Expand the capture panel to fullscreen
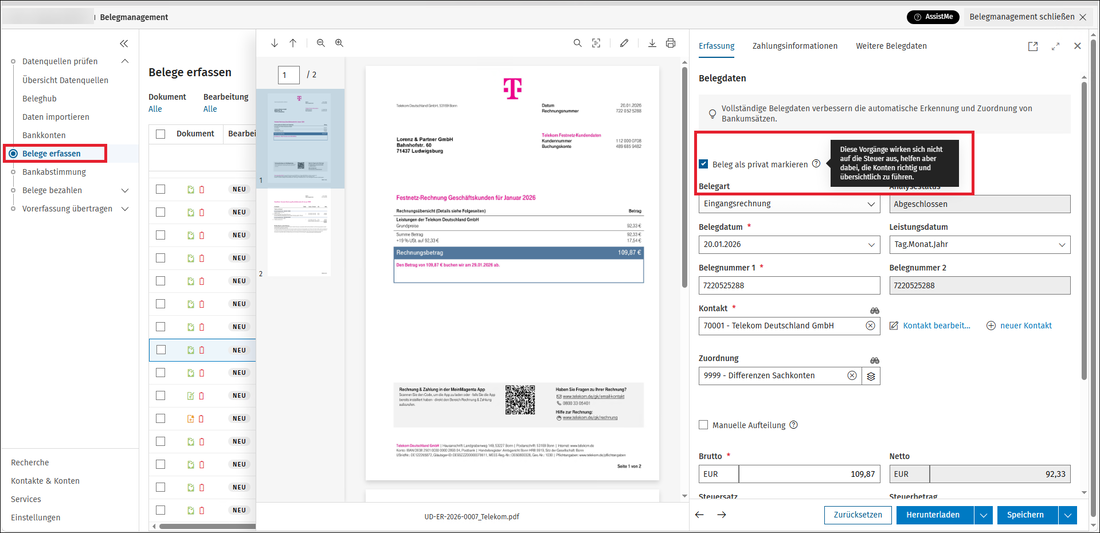 click(1056, 46)
